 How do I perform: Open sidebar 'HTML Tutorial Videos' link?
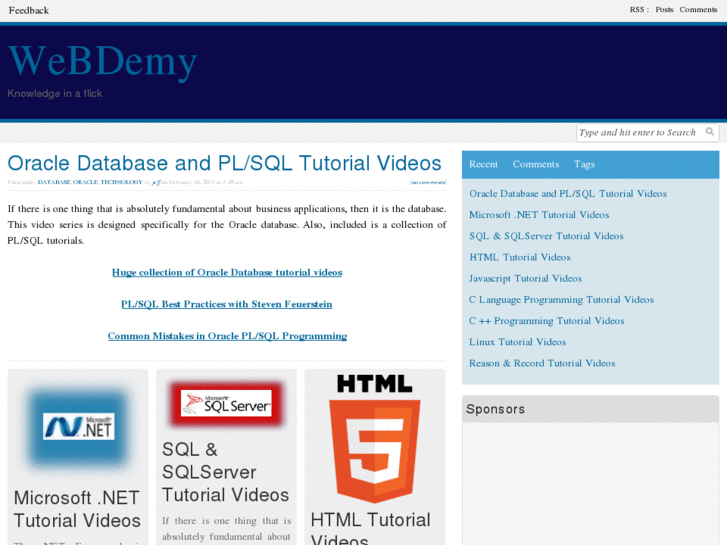[x=520, y=257]
